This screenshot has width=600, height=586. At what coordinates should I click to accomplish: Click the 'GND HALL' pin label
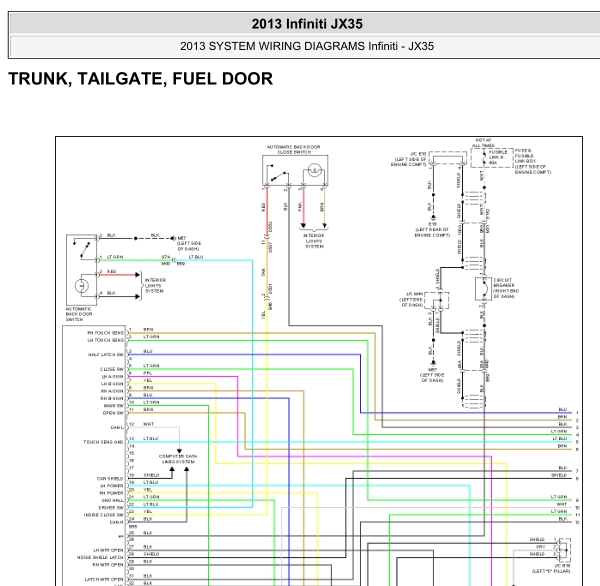coord(112,500)
